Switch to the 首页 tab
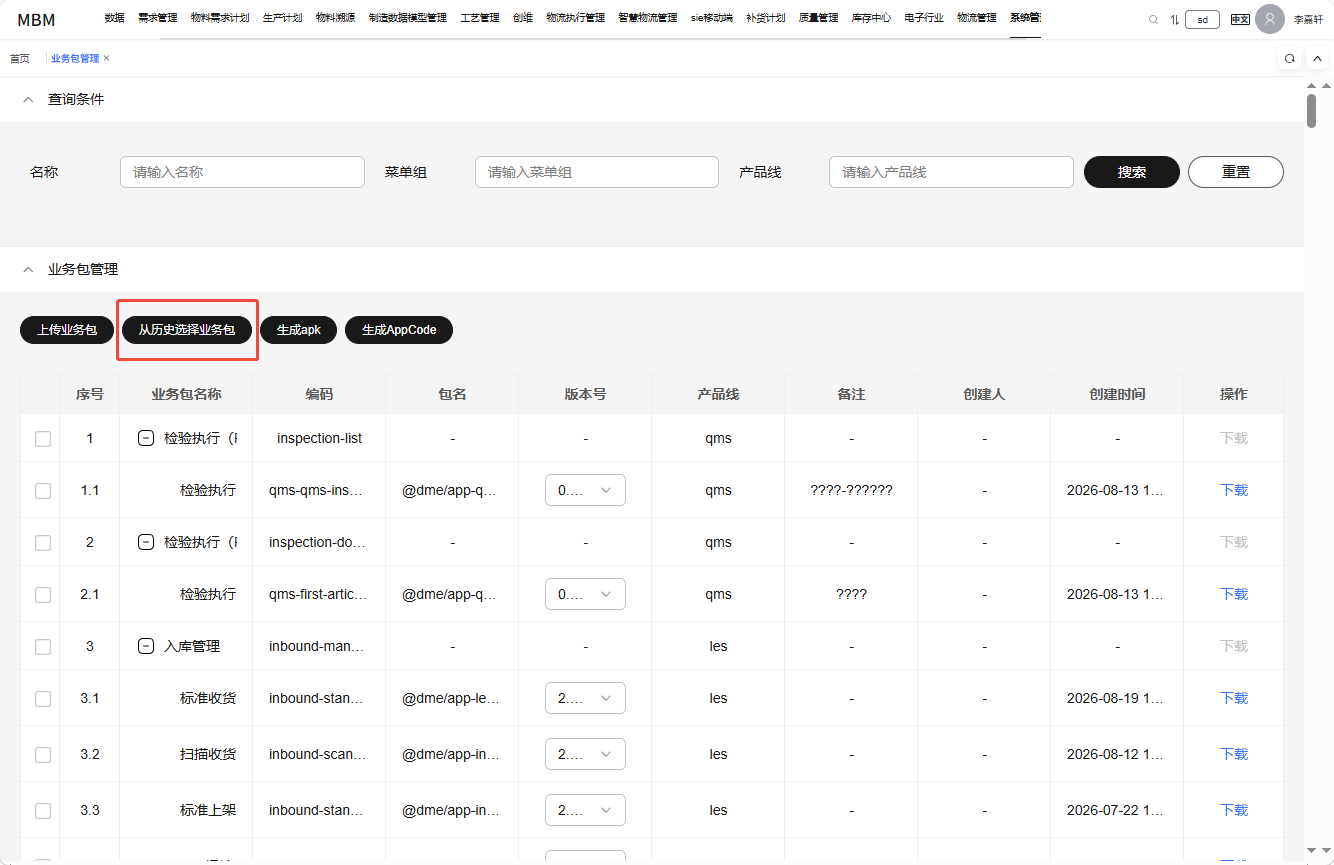 pyautogui.click(x=20, y=59)
